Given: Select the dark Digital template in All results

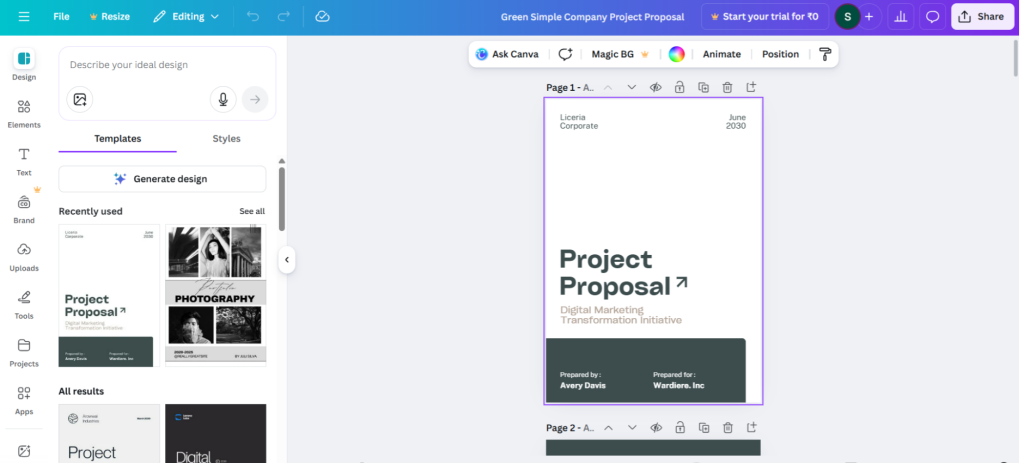Looking at the screenshot, I should coord(216,433).
